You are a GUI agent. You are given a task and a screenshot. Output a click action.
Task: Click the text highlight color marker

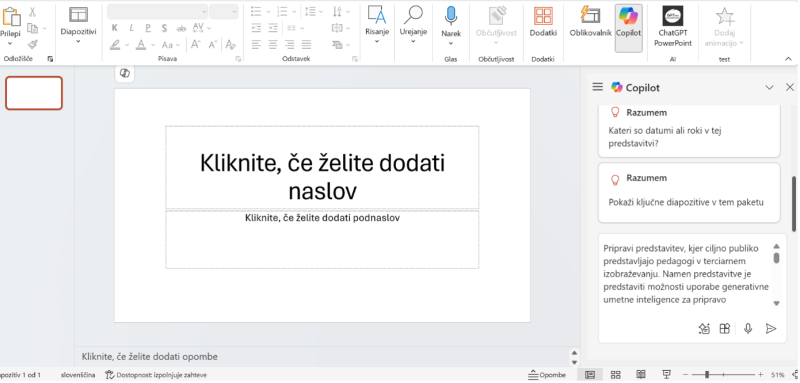115,45
